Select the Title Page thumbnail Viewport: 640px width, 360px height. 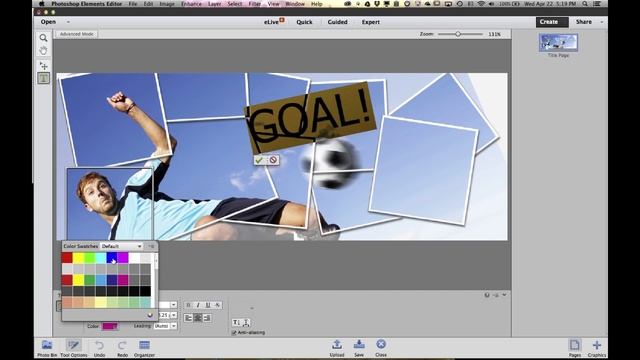pos(558,43)
